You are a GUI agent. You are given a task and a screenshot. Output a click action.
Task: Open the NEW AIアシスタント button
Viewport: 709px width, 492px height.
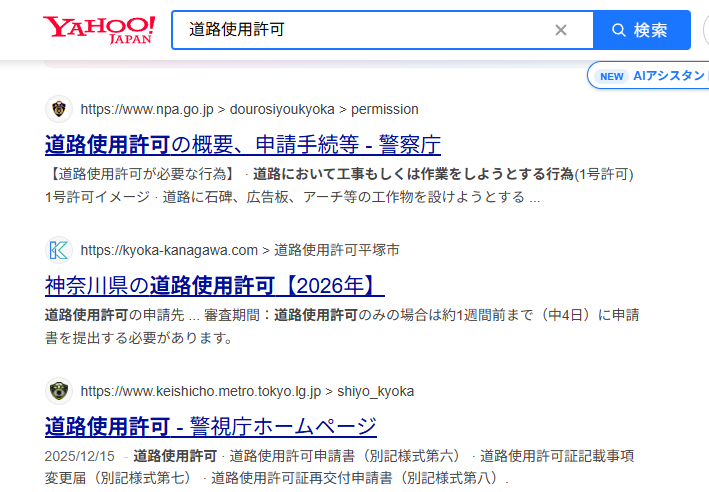pos(649,76)
